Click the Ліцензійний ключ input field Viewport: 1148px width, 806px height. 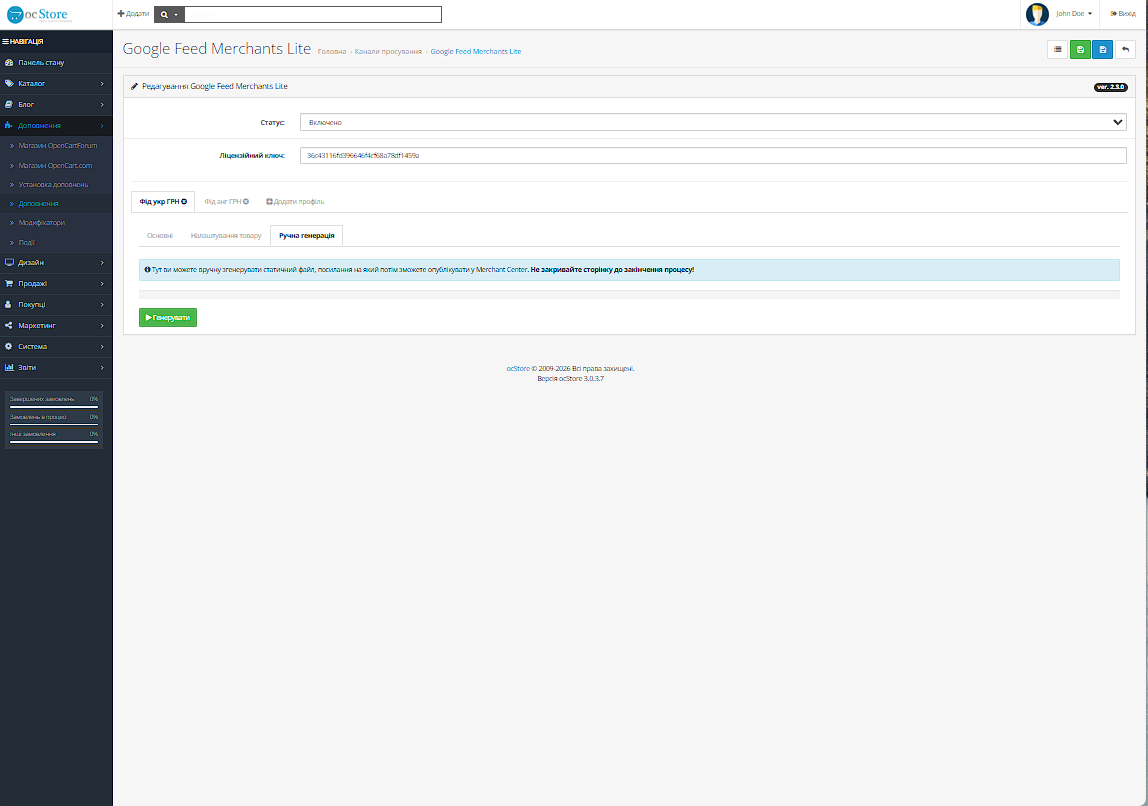(713, 155)
